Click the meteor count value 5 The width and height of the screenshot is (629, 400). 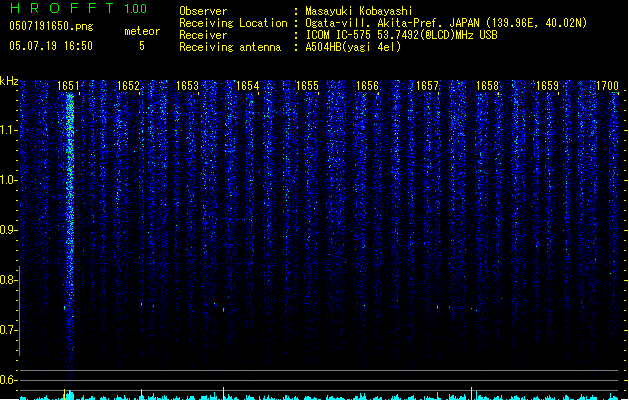[x=142, y=46]
